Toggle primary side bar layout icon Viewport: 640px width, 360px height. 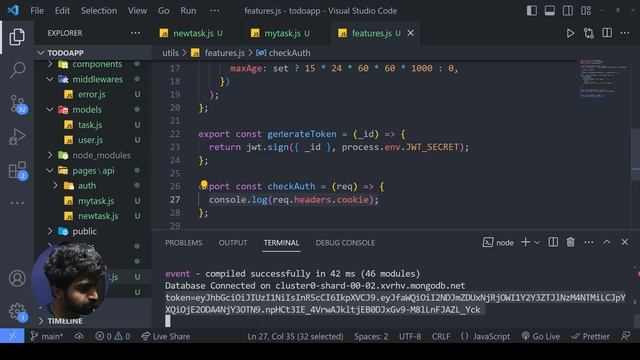532,11
